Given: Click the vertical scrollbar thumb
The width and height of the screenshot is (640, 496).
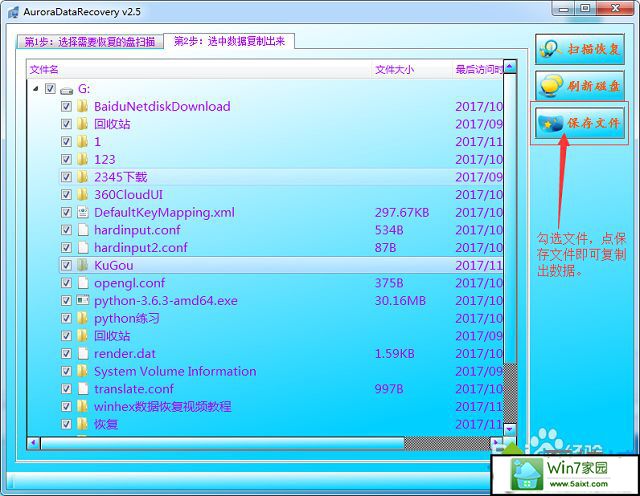Looking at the screenshot, I should coord(510,218).
